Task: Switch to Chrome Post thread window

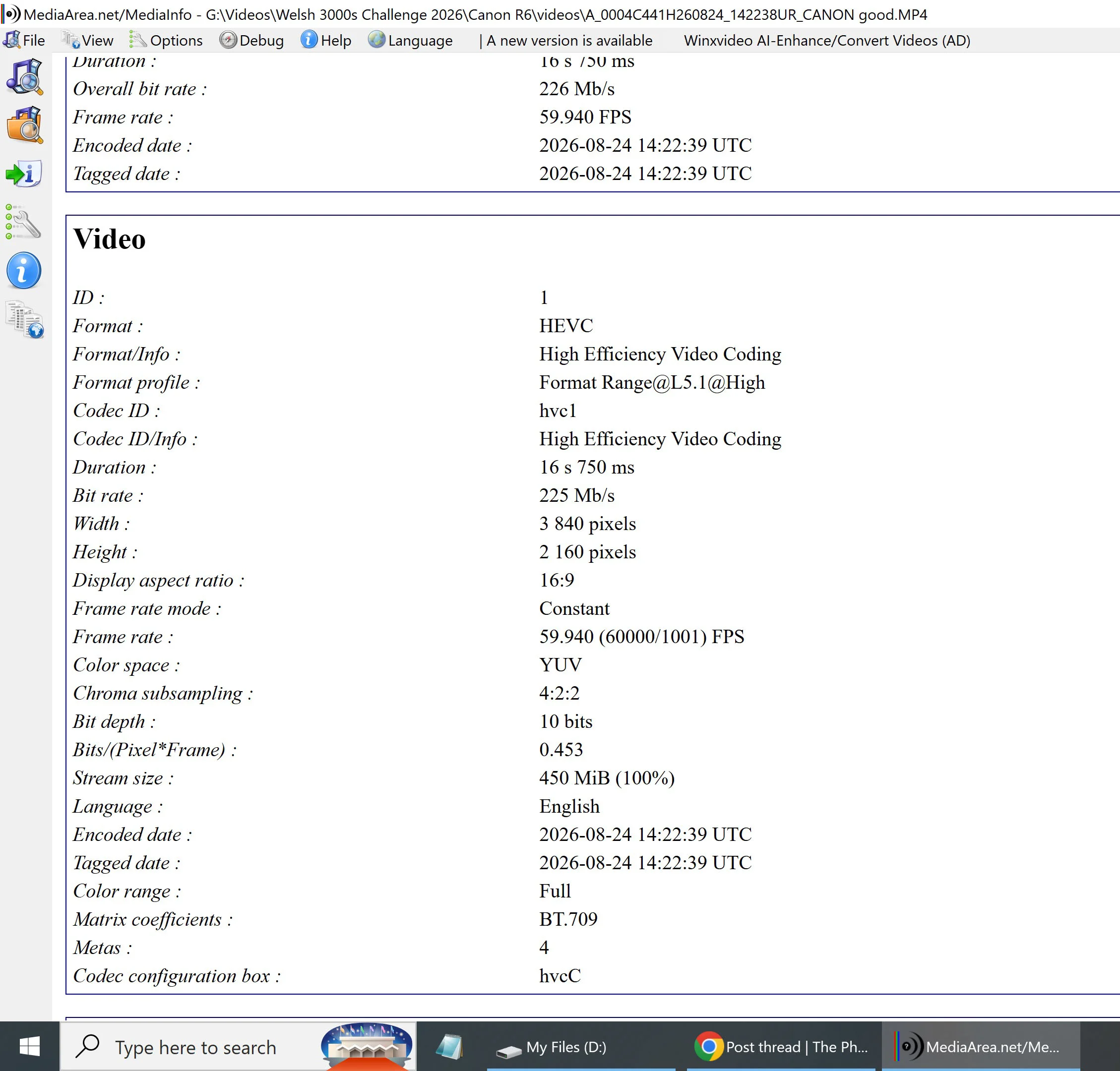Action: [781, 1047]
